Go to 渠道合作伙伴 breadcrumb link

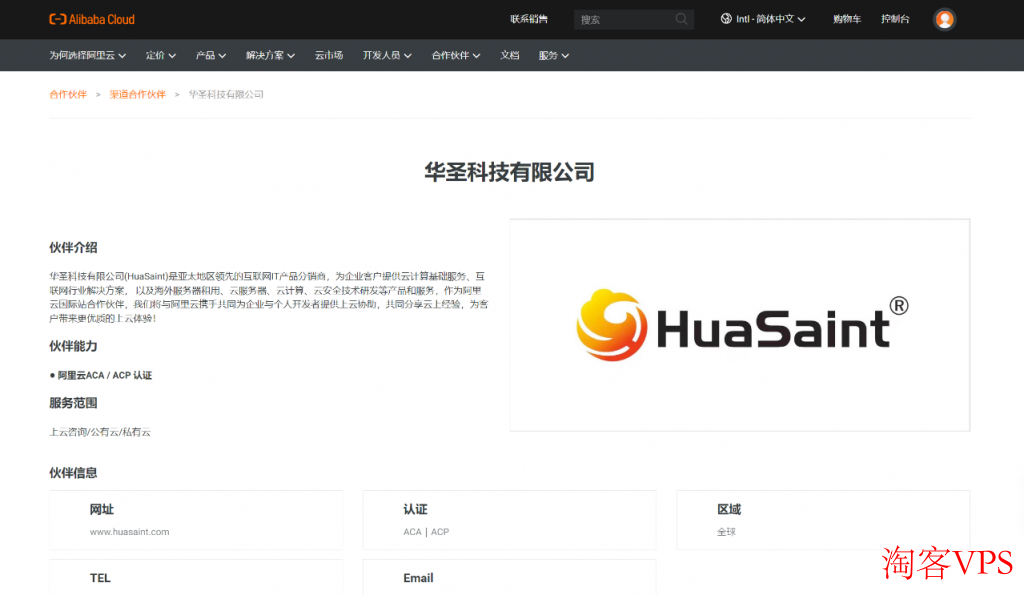click(137, 95)
